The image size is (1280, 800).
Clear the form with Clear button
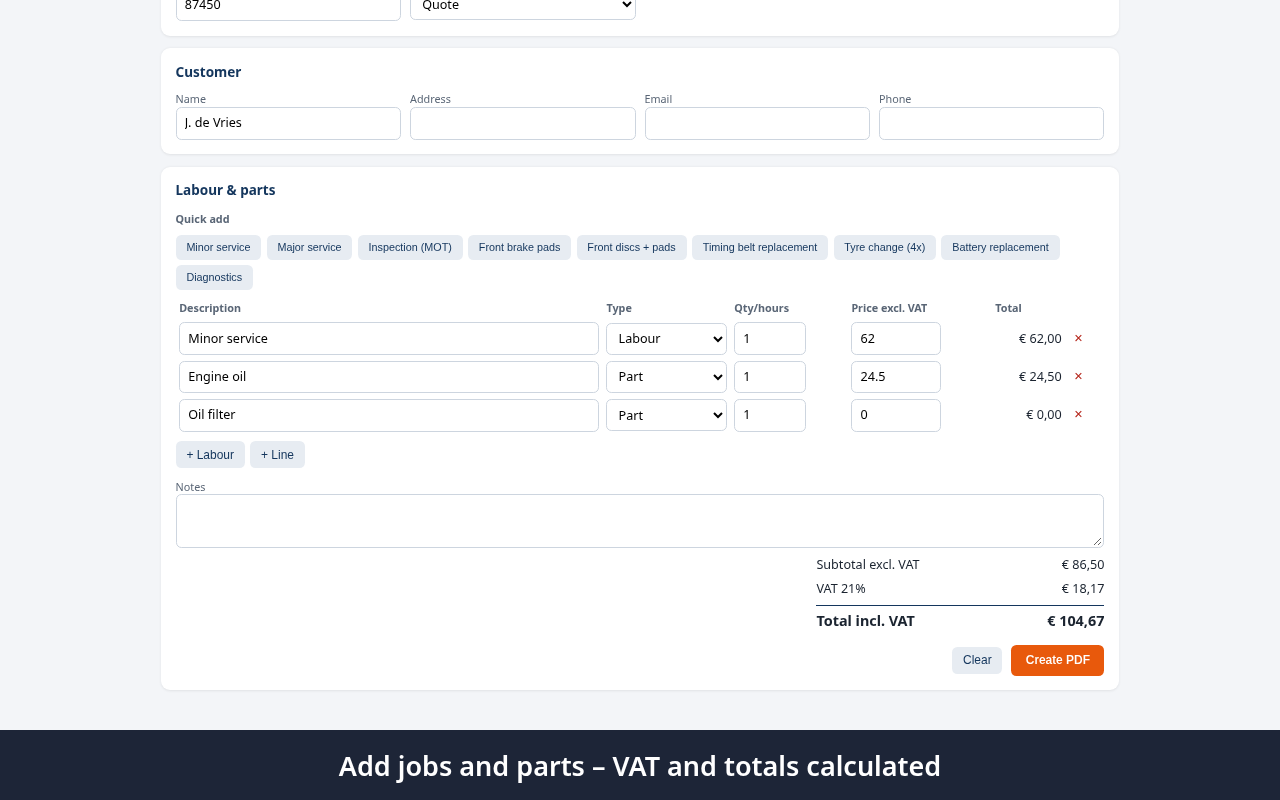click(977, 660)
